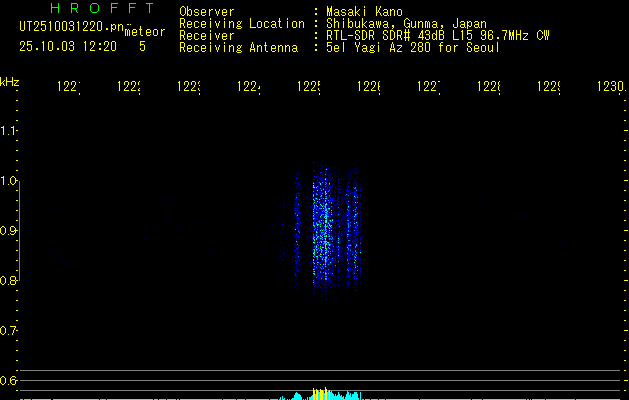Click the 0.7 kHz frequency label
Image resolution: width=629 pixels, height=400 pixels.
(x=8, y=331)
